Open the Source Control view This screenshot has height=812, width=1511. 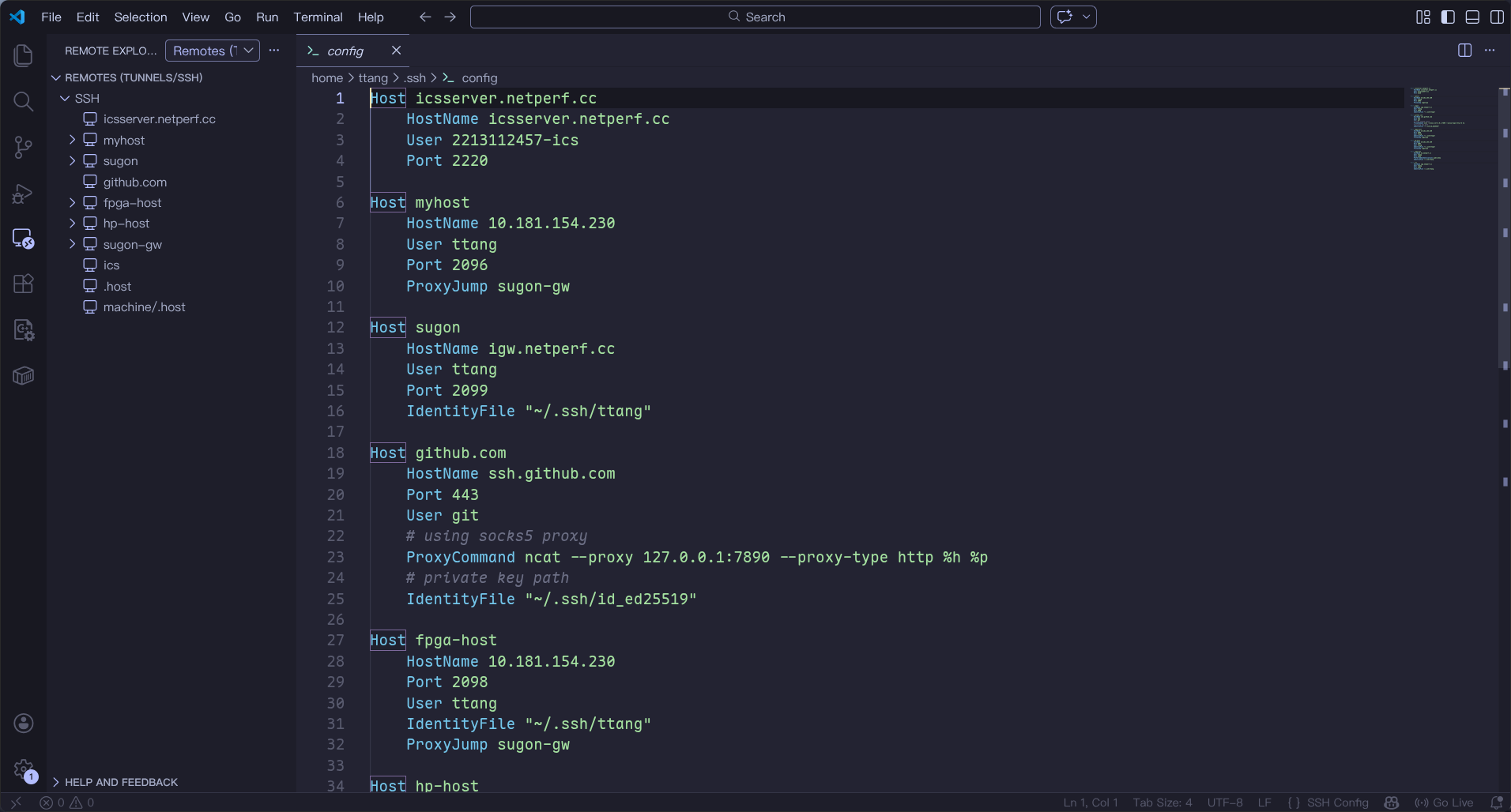coord(24,147)
